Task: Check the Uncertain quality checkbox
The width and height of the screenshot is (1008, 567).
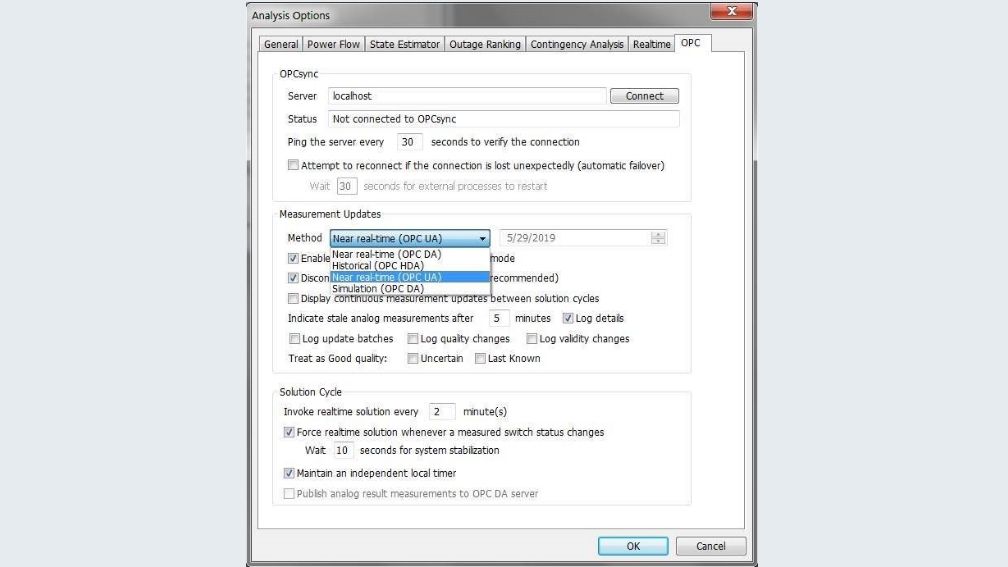Action: tap(413, 359)
